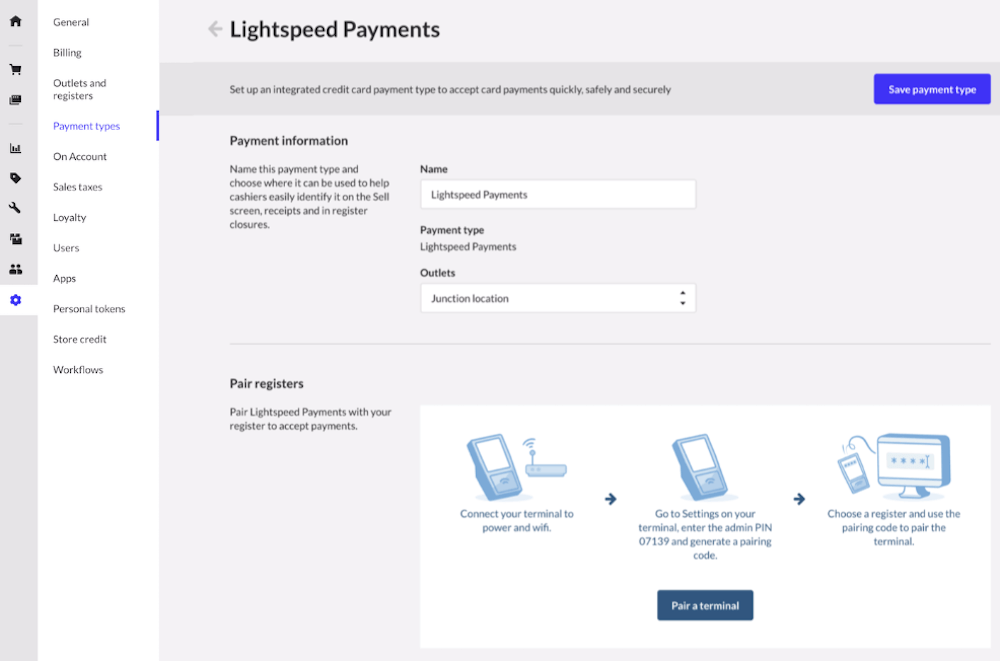
Task: Go to Payment types in the settings menu
Action: click(x=88, y=126)
